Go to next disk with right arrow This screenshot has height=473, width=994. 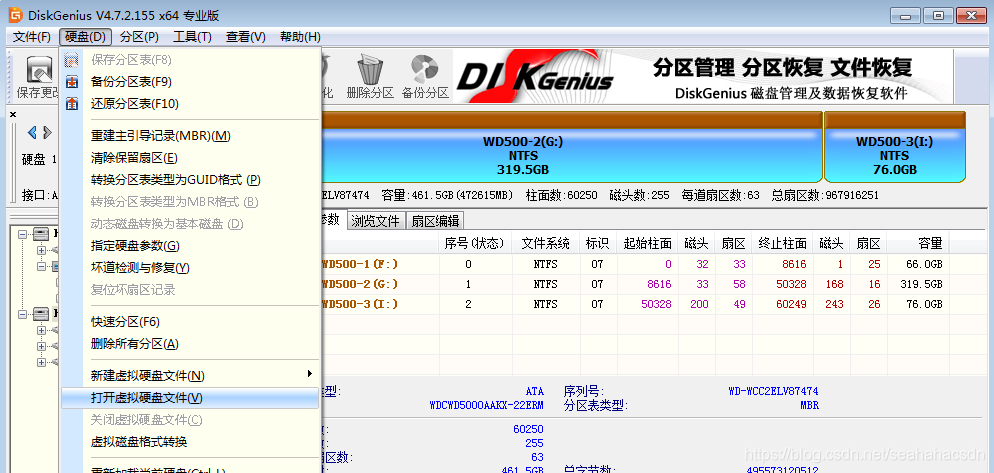[x=48, y=133]
